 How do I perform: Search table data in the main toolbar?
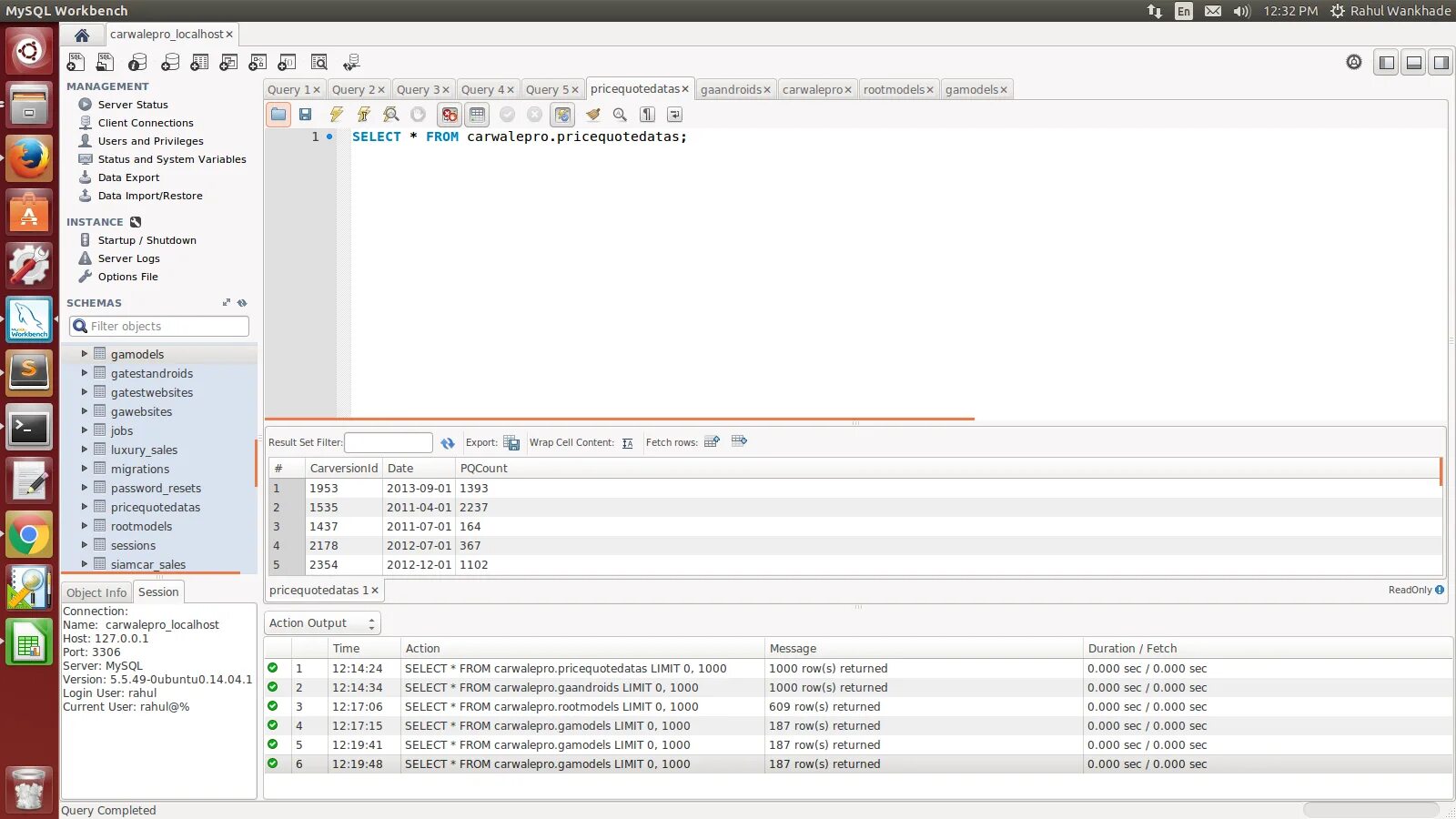(319, 62)
